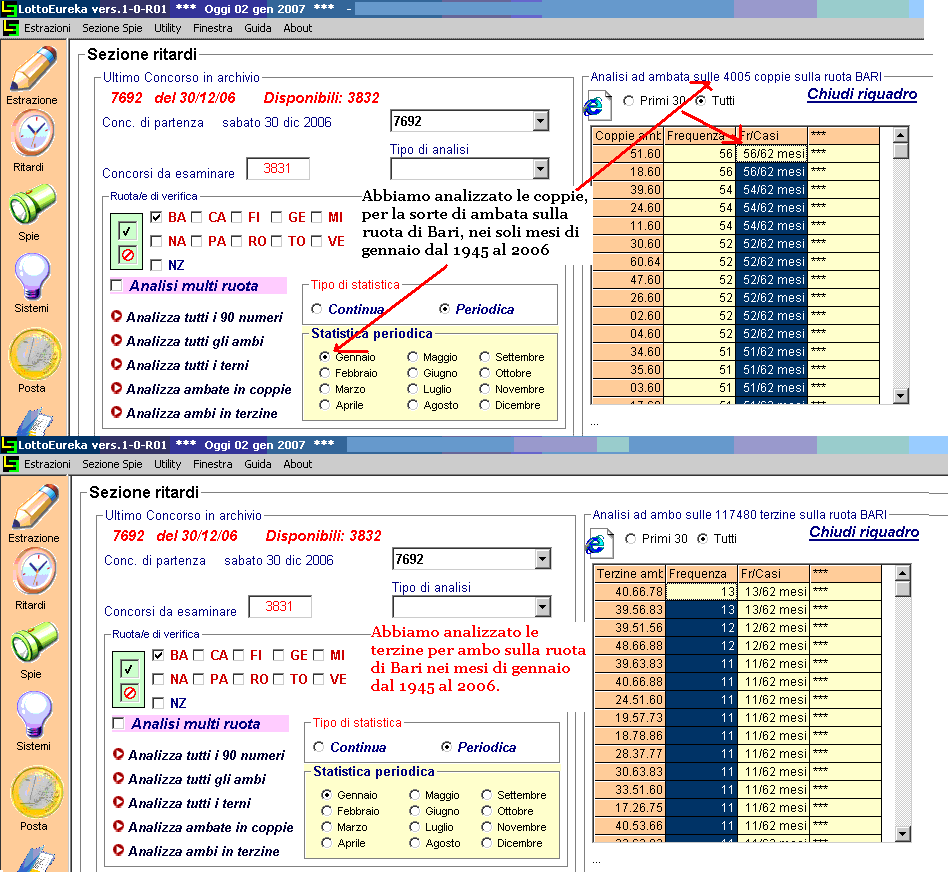Screen dimensions: 949x872
Task: Select the row 40.66.78 in terzine table
Action: (x=737, y=591)
